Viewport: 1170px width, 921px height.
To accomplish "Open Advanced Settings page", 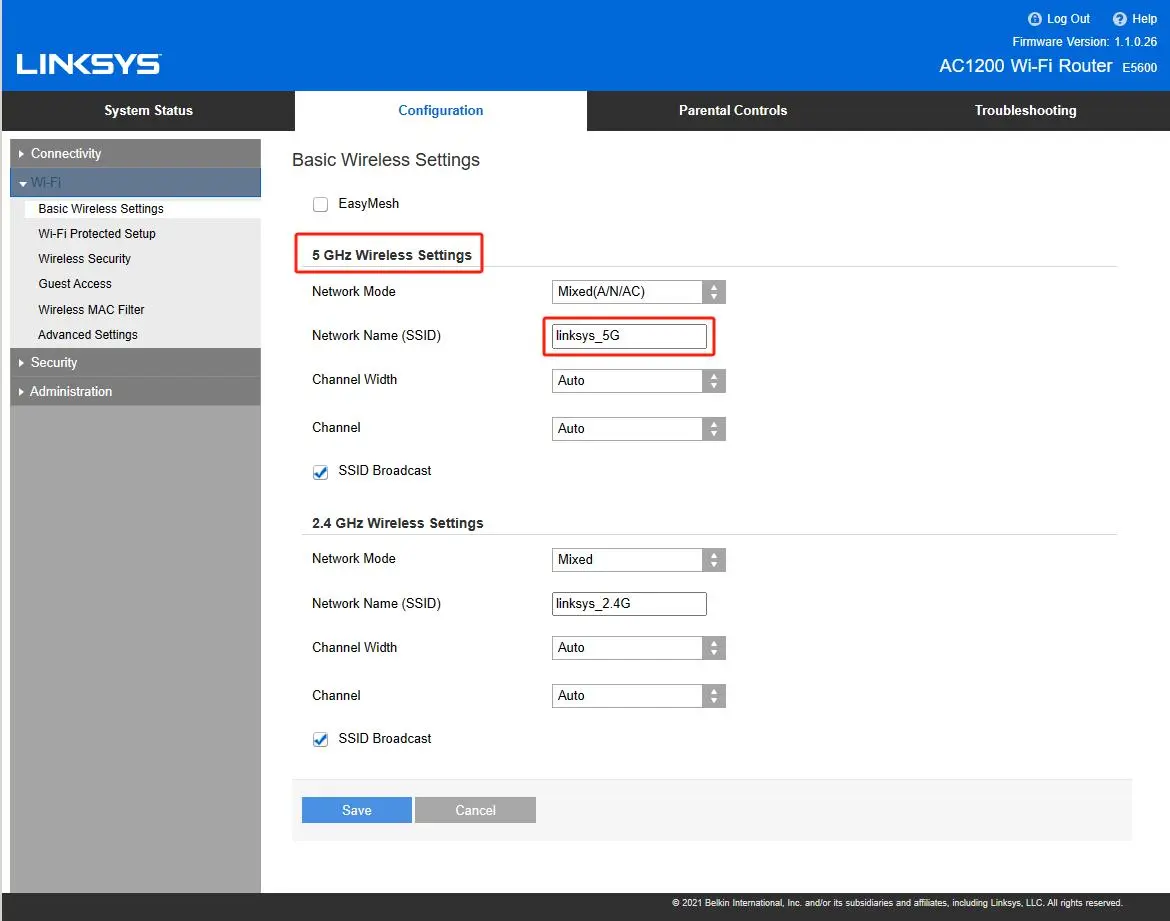I will click(87, 335).
